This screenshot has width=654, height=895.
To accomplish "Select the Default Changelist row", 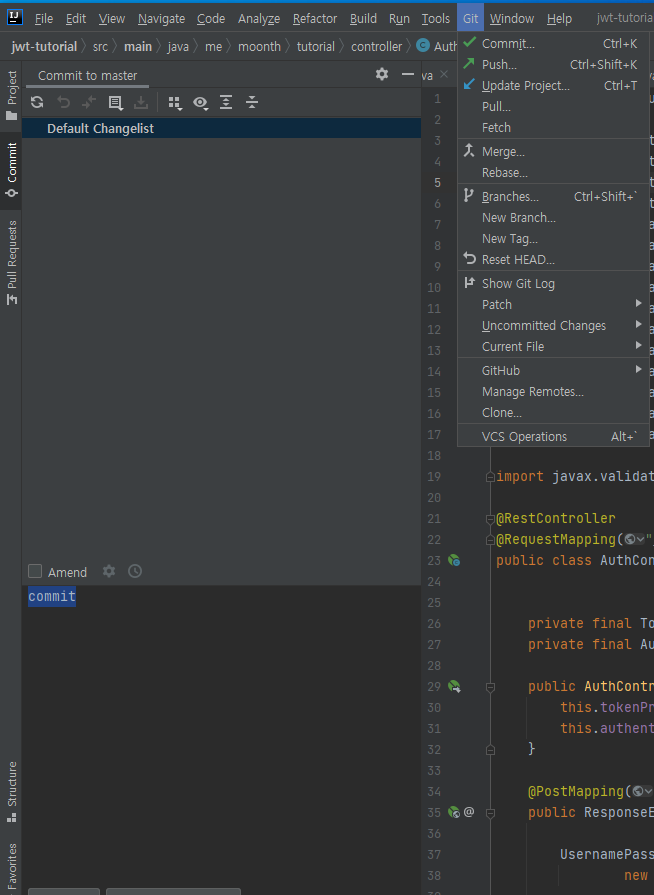I will (221, 128).
